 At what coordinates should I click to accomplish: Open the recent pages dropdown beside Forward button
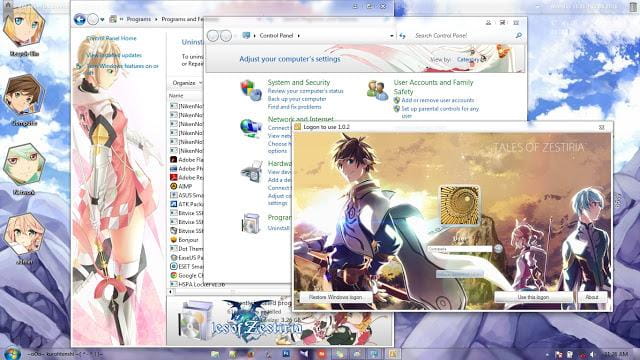(102, 20)
